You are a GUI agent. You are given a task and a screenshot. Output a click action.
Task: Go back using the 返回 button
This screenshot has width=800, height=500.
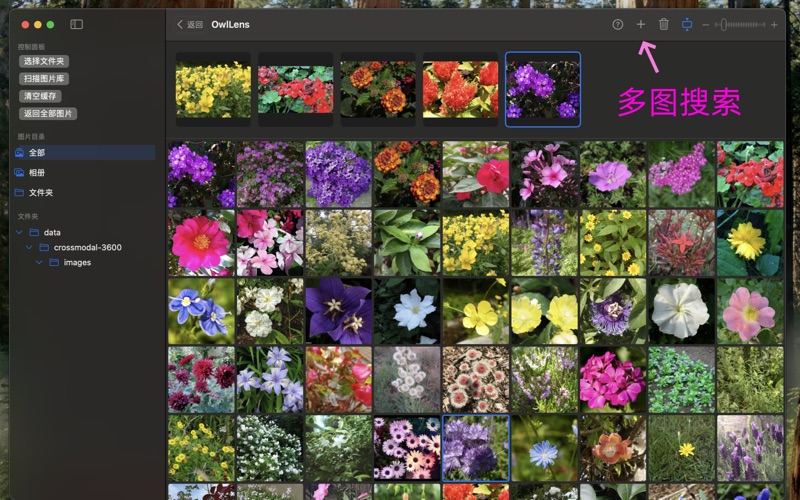click(x=189, y=24)
